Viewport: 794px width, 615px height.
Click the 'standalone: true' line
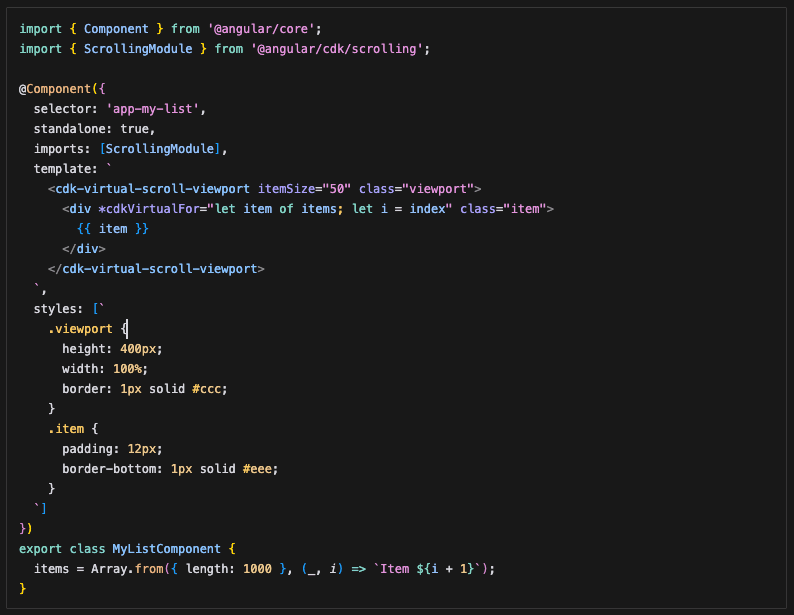click(x=94, y=129)
